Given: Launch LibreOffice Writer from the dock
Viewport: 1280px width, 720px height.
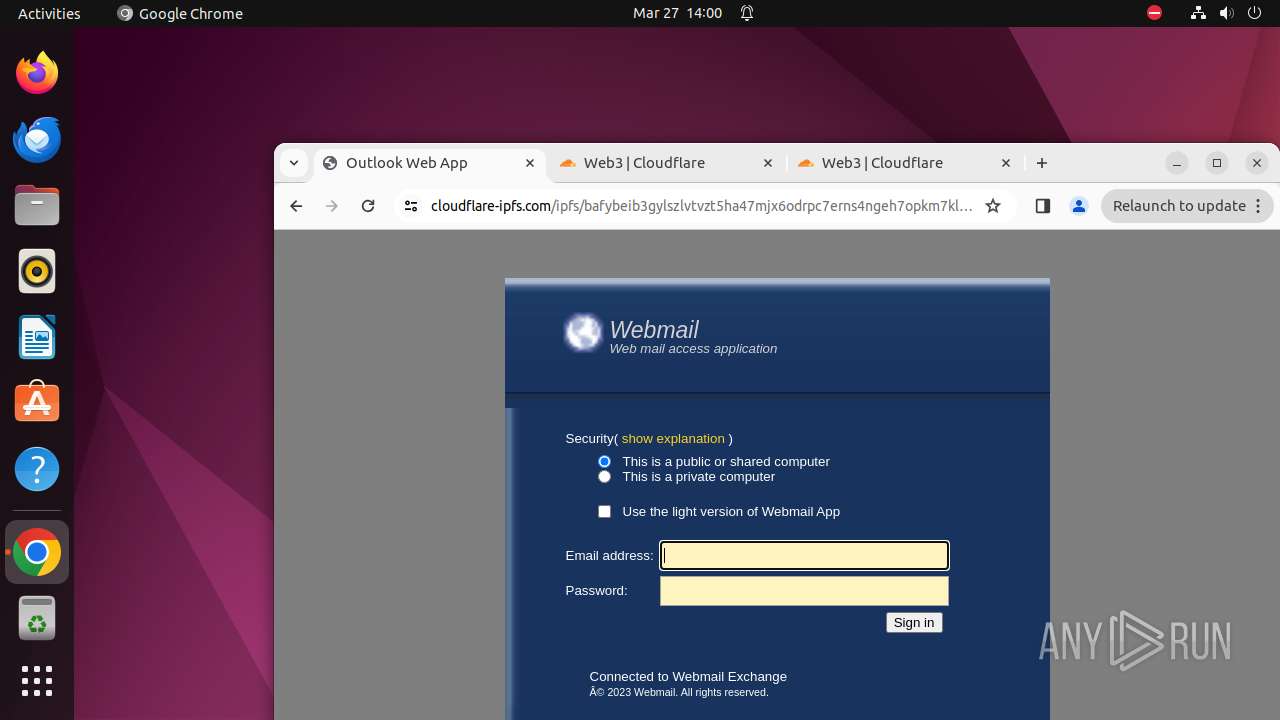Looking at the screenshot, I should tap(37, 337).
